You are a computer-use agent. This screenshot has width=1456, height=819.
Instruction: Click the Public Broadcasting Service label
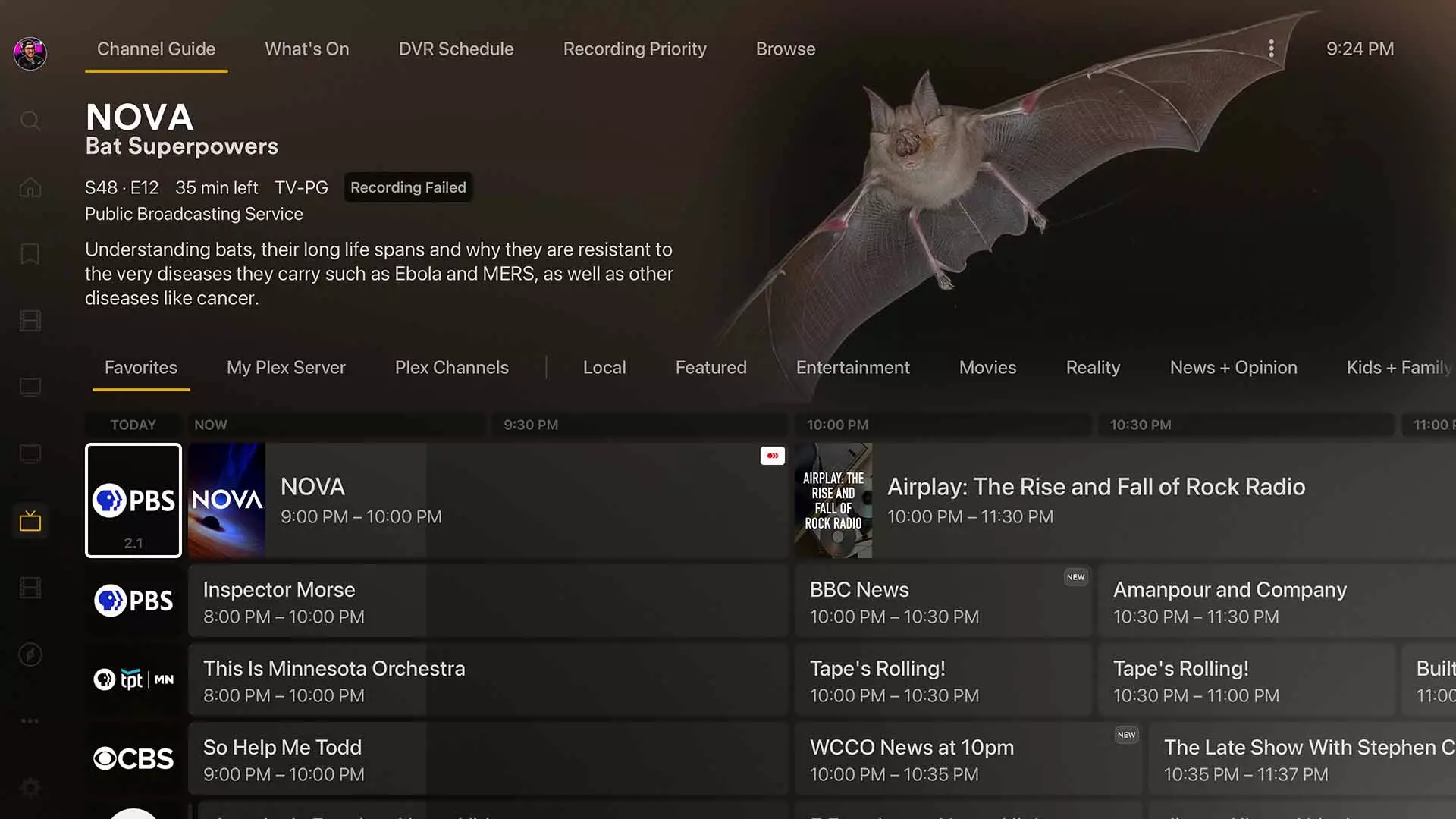pyautogui.click(x=194, y=215)
